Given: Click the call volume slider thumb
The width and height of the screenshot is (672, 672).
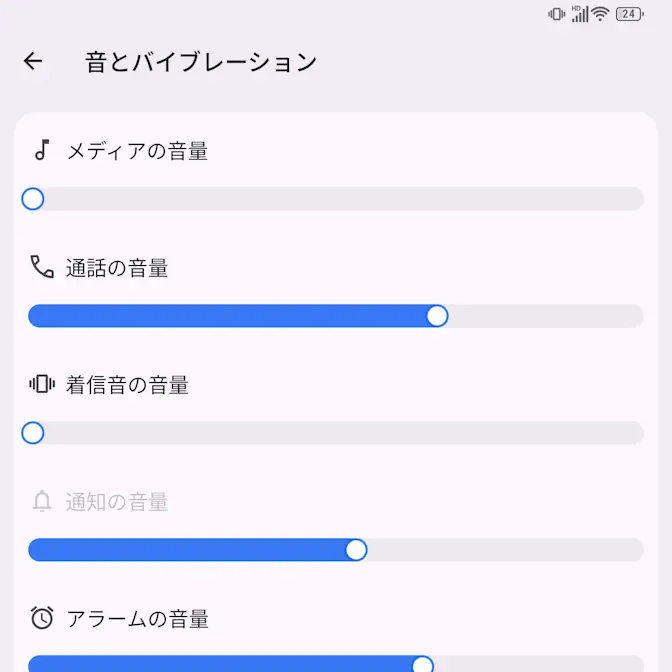Looking at the screenshot, I should coord(437,316).
